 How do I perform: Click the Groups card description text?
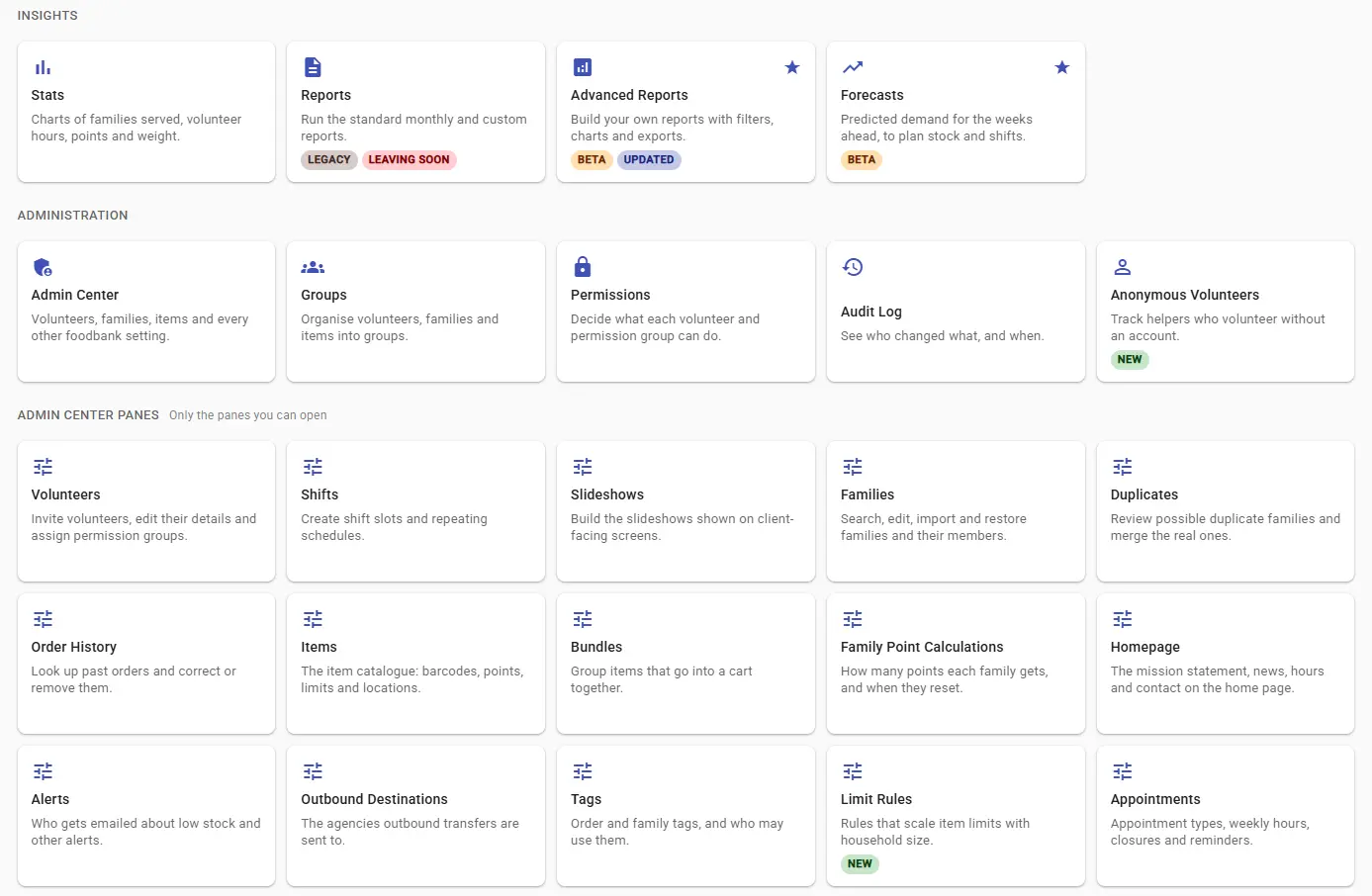click(x=400, y=327)
